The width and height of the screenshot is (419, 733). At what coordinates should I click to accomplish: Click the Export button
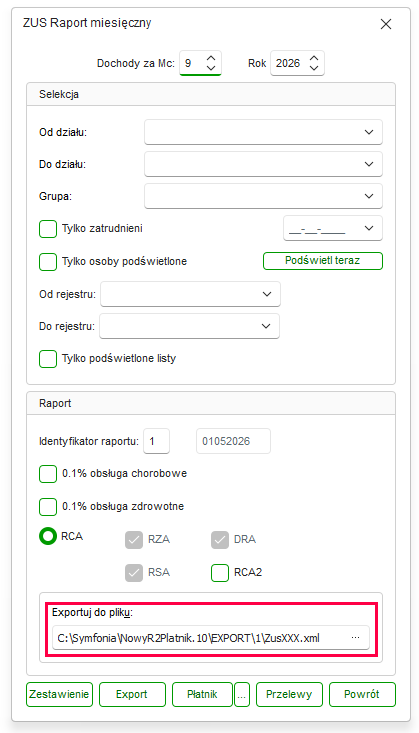[132, 694]
